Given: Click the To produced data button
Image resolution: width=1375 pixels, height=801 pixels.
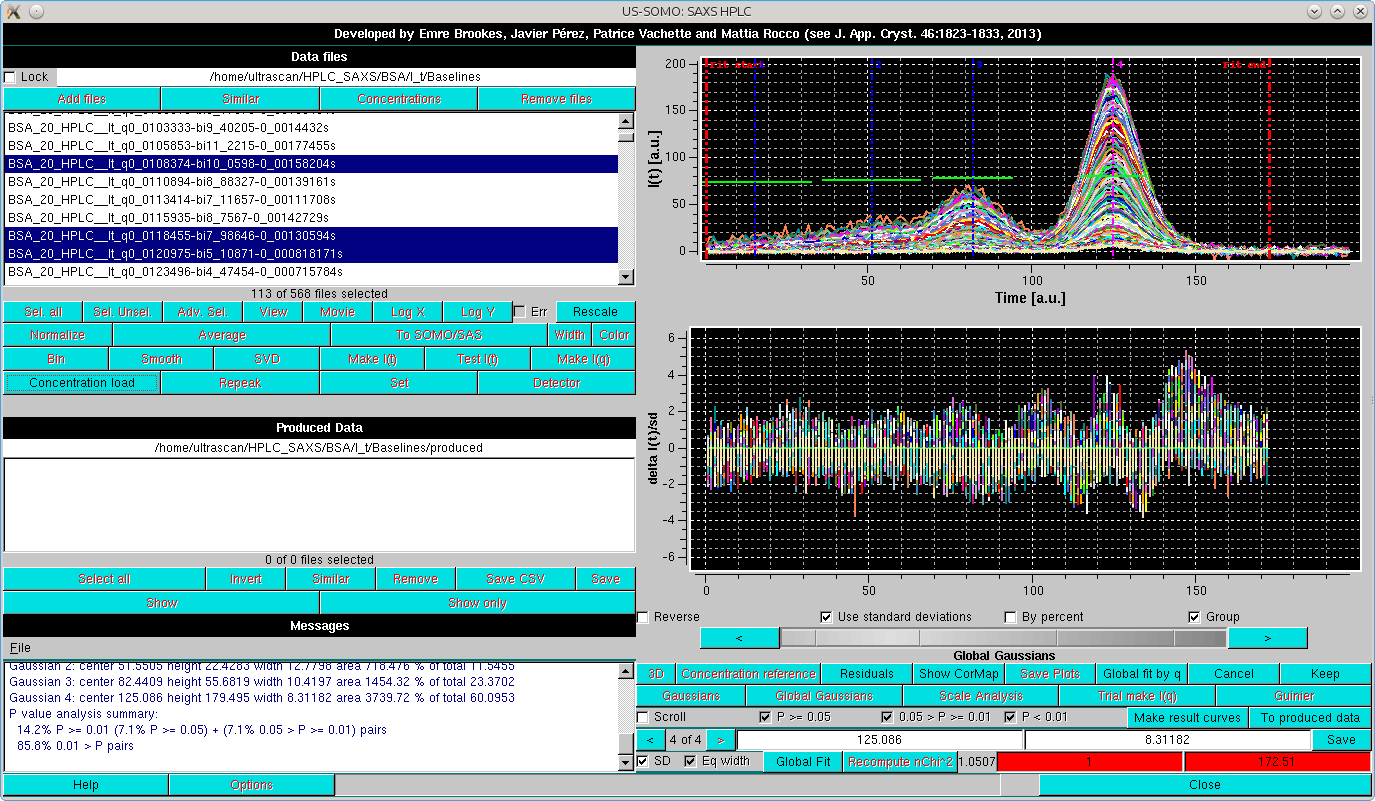Looking at the screenshot, I should click(x=1310, y=718).
